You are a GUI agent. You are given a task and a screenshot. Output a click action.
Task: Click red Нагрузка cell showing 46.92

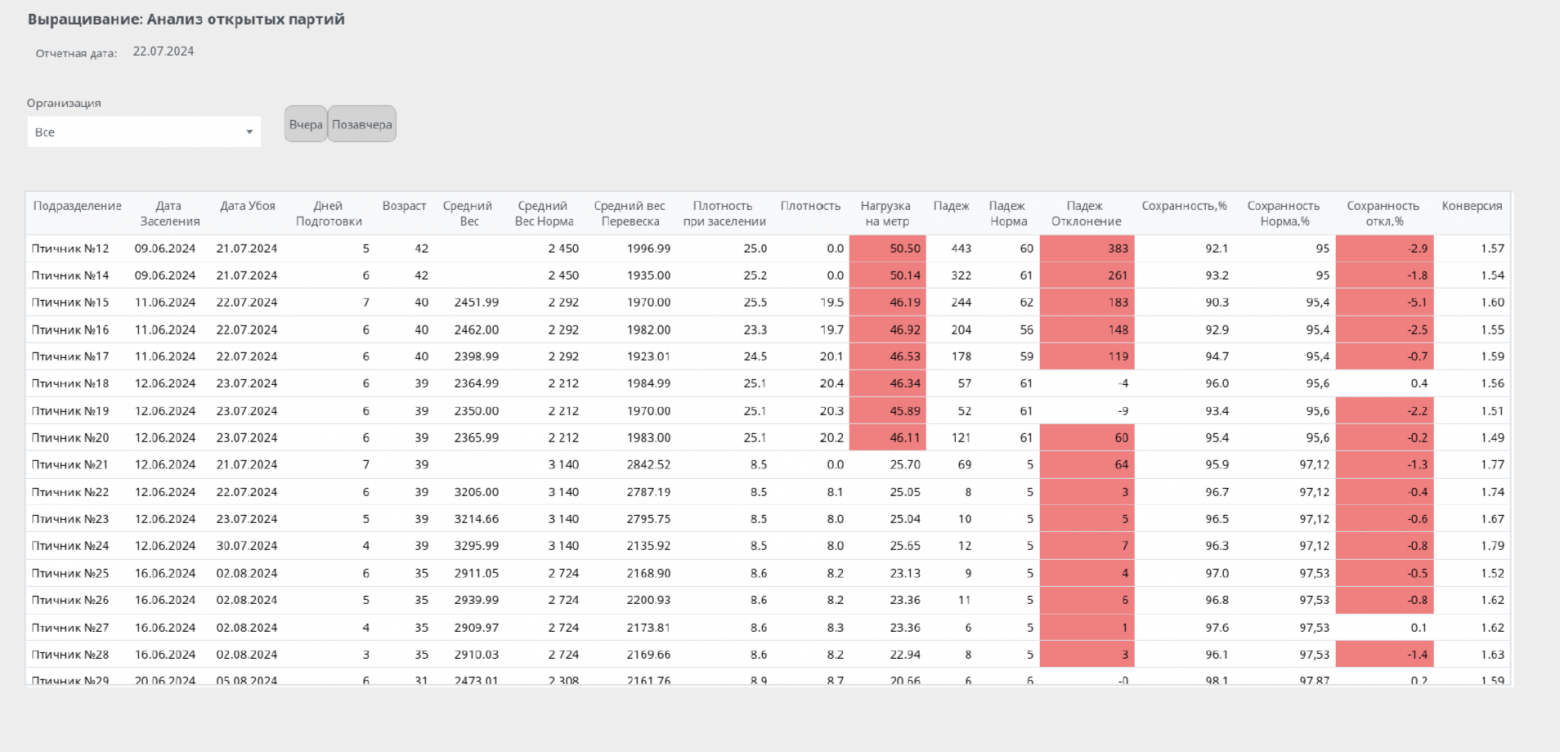887,329
